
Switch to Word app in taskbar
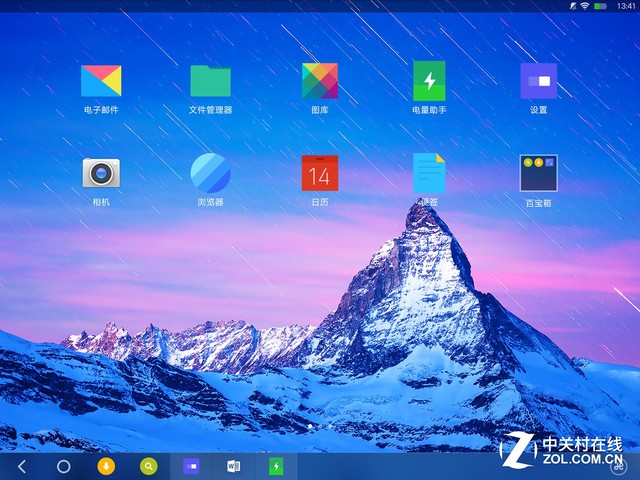coord(233,466)
